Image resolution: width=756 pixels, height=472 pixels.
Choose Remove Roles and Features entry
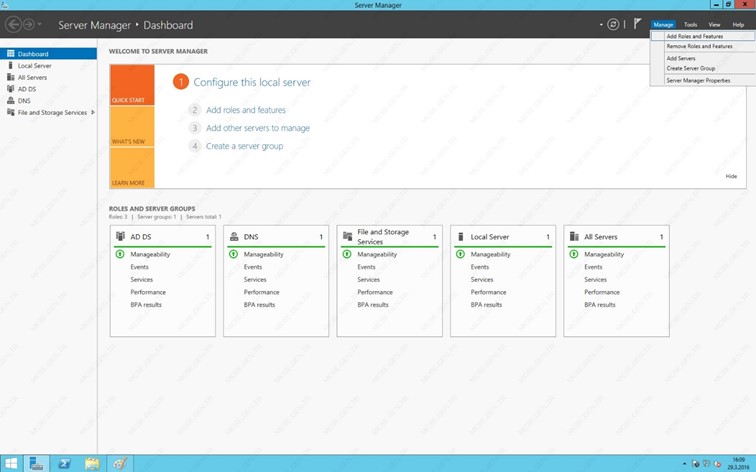click(x=703, y=46)
